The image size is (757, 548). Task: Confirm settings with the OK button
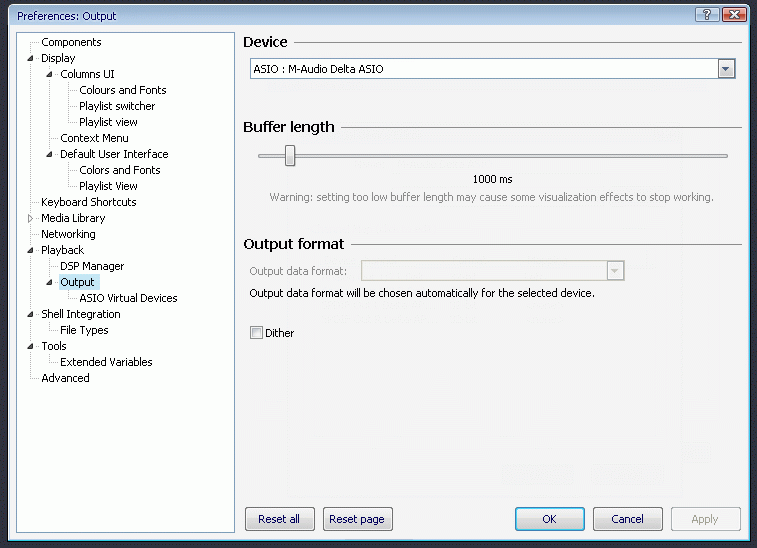coord(549,519)
